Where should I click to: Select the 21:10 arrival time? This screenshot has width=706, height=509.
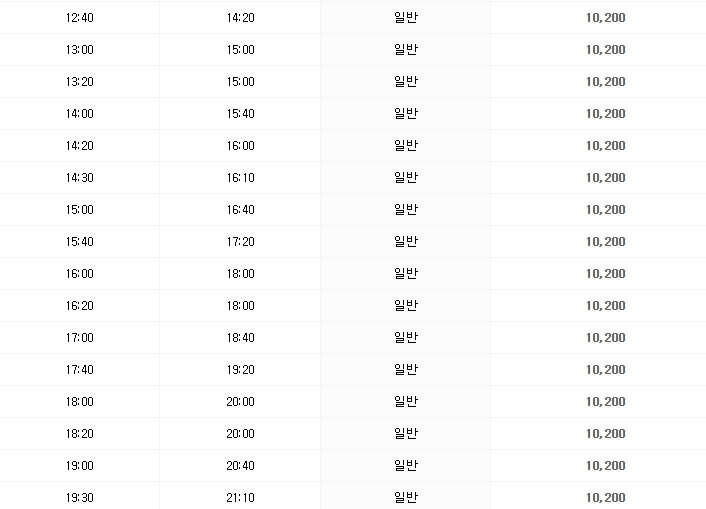click(x=241, y=498)
